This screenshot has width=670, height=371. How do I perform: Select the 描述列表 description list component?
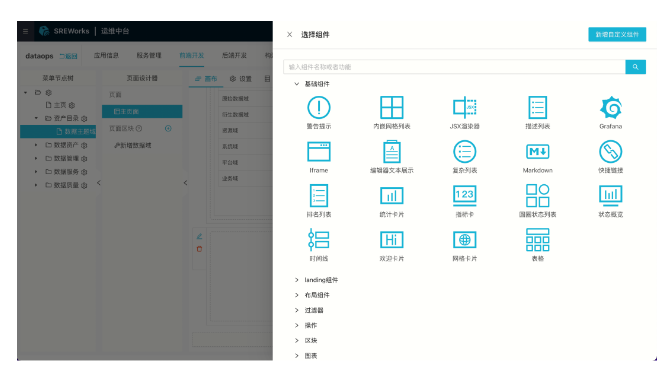538,107
